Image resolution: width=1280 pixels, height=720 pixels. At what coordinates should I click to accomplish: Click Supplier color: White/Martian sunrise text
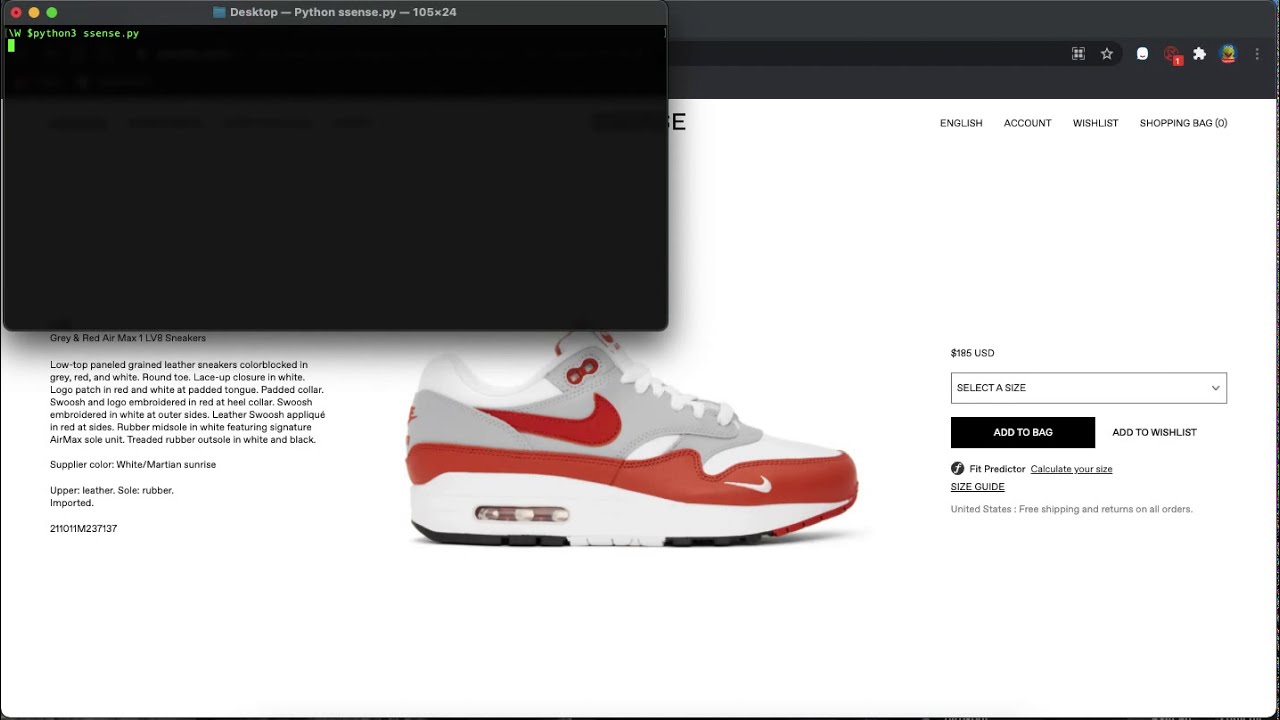coord(133,465)
